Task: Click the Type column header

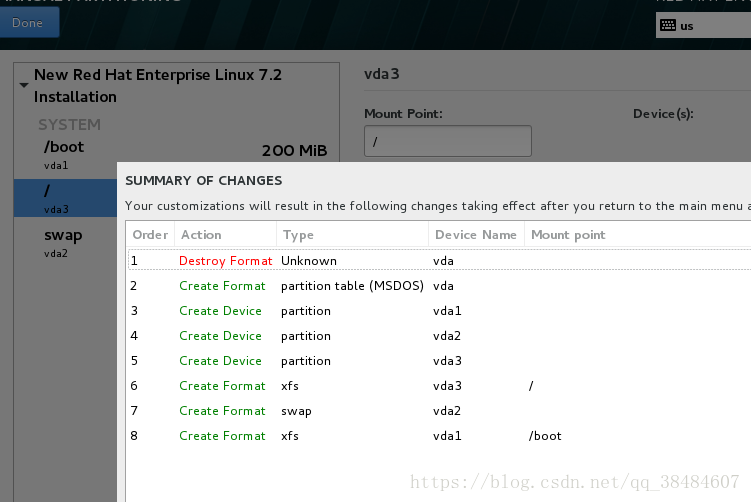Action: pyautogui.click(x=353, y=235)
